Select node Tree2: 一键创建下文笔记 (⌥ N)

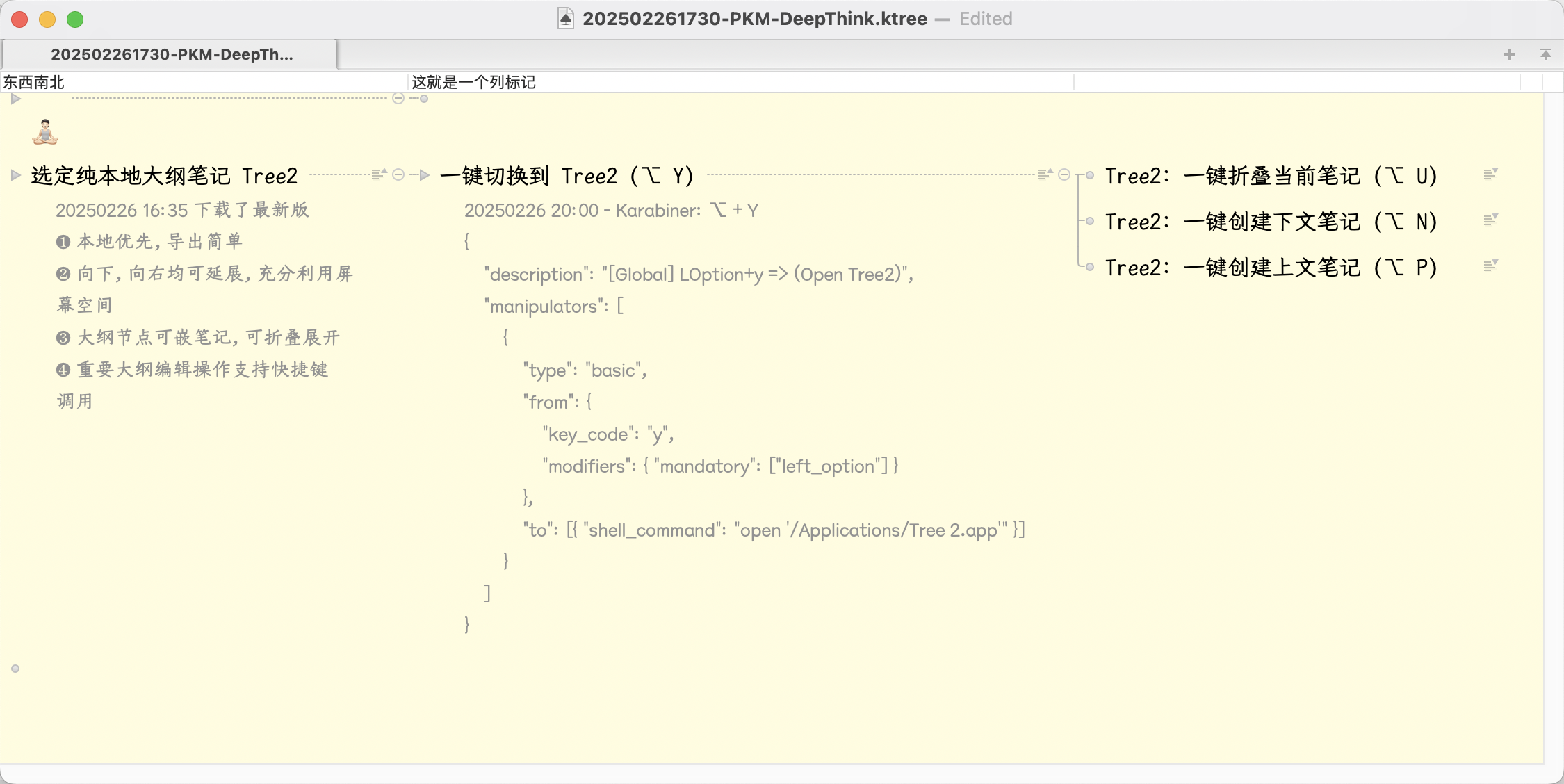tap(1271, 222)
